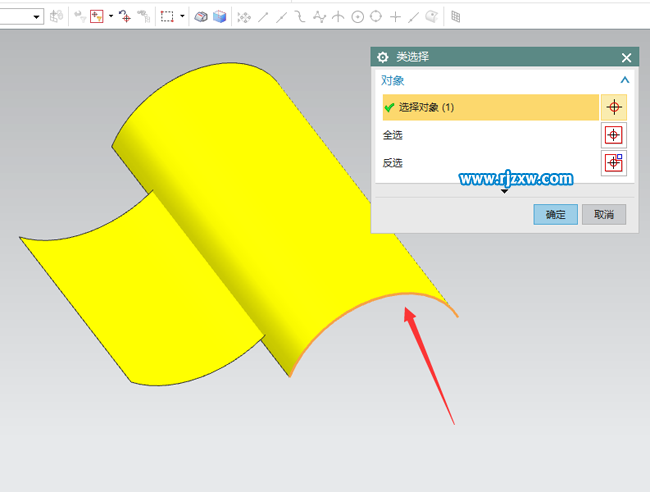Open the left combo box dropdown in toolbar
The width and height of the screenshot is (650, 492).
tap(36, 16)
